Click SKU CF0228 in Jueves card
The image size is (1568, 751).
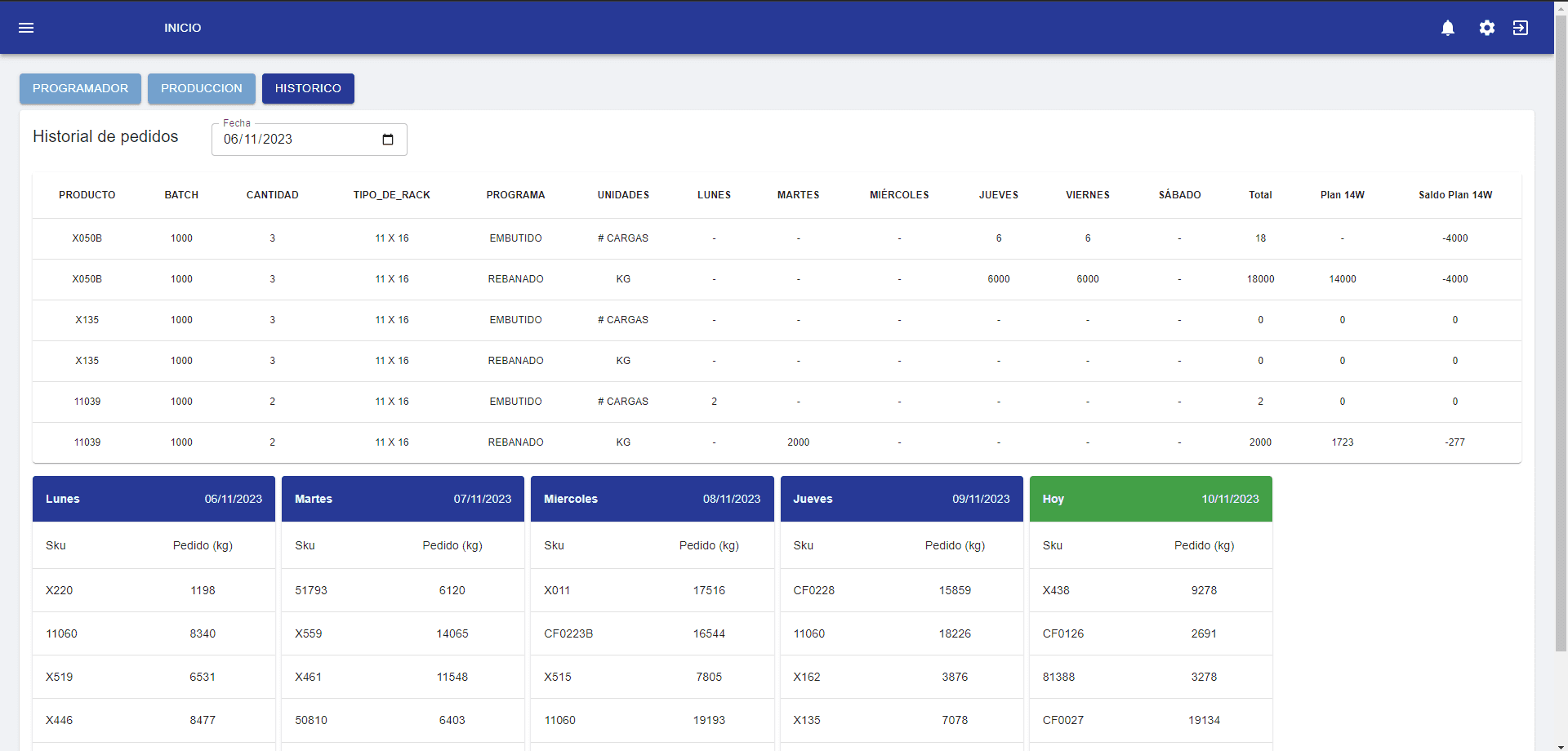coord(813,590)
